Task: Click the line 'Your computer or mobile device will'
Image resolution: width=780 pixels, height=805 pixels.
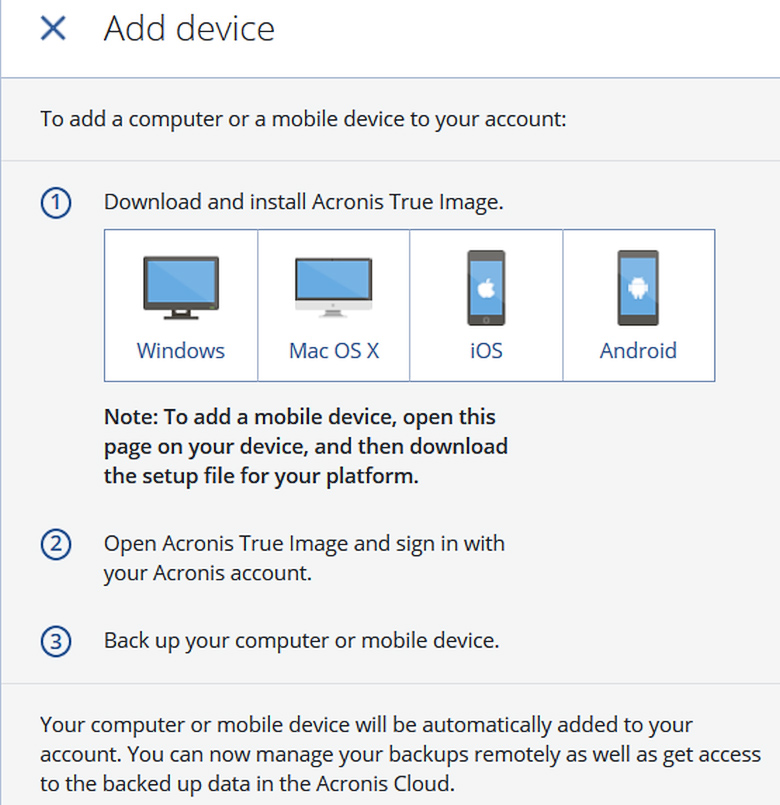Action: coord(366,724)
